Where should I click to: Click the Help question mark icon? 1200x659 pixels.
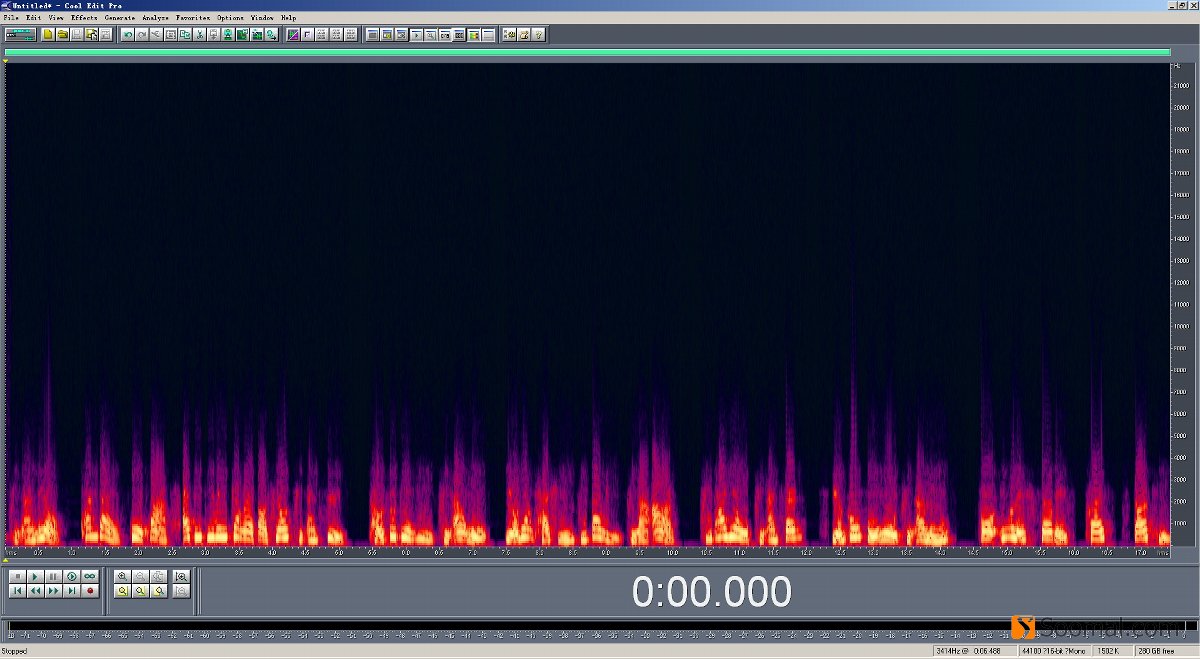click(x=538, y=35)
